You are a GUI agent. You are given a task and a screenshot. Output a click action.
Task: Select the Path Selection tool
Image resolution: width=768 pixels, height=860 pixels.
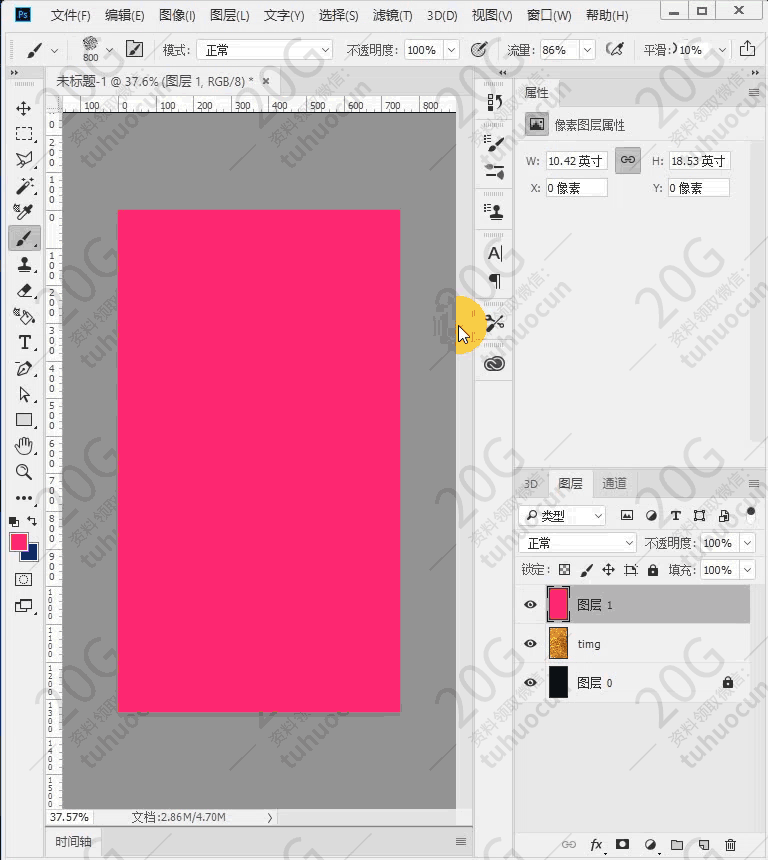[24, 394]
